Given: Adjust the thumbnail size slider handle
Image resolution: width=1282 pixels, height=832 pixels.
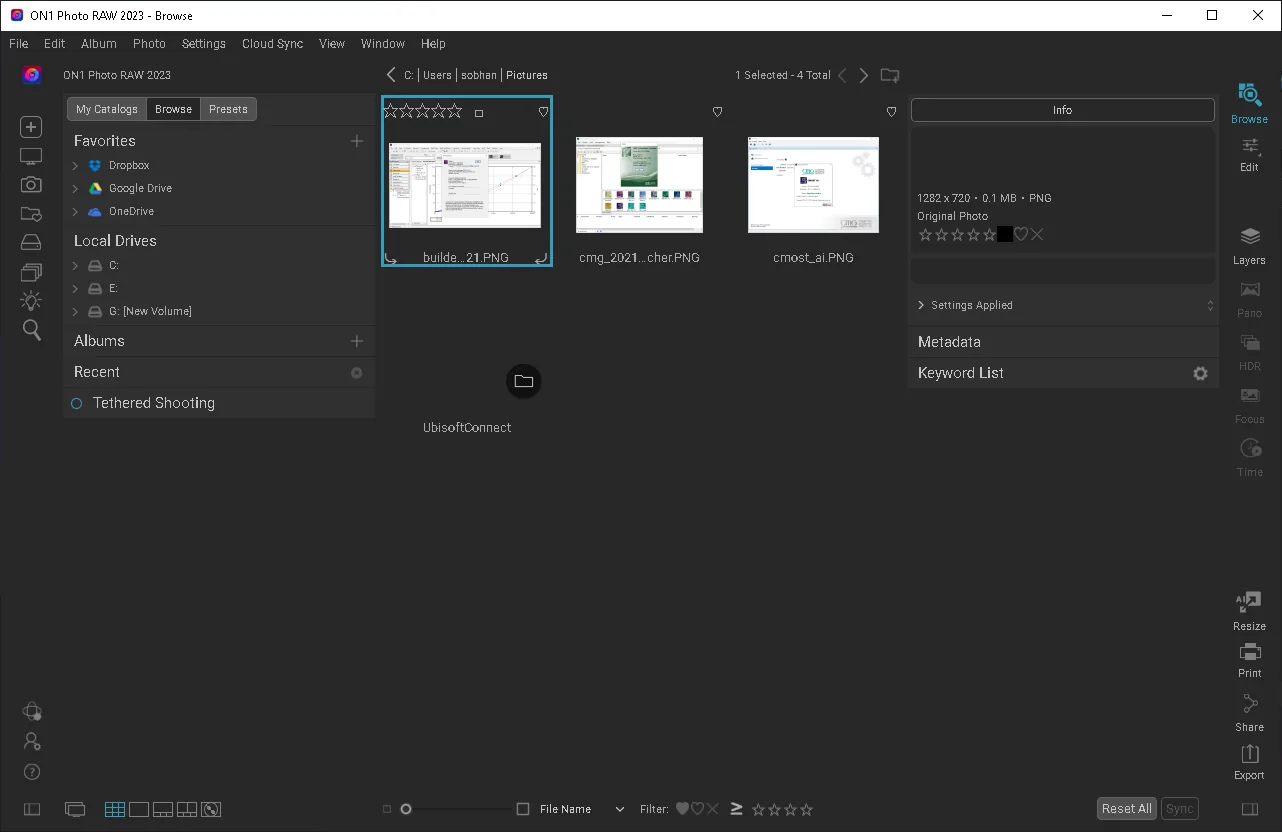Looking at the screenshot, I should point(406,809).
